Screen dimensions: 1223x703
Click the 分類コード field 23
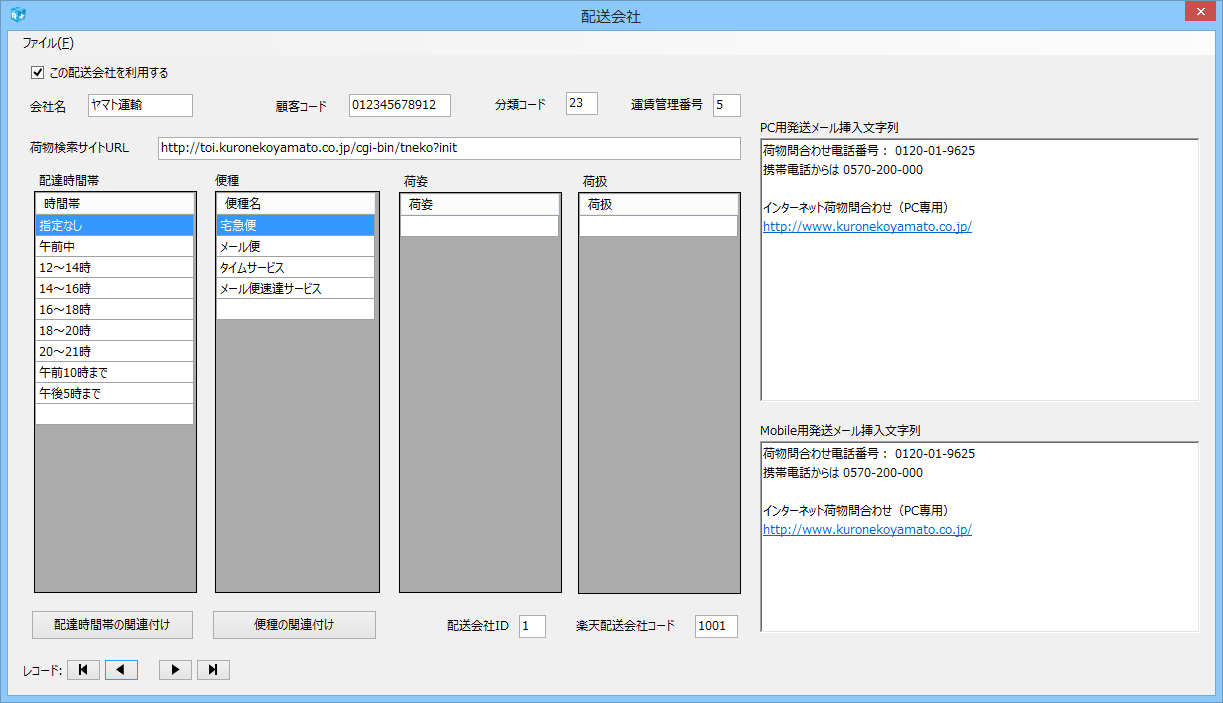[581, 103]
